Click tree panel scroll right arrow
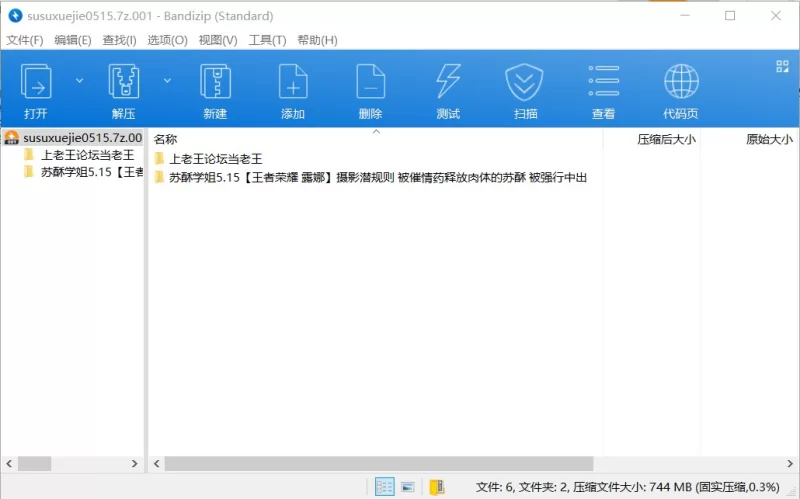800x499 pixels. pyautogui.click(x=135, y=463)
